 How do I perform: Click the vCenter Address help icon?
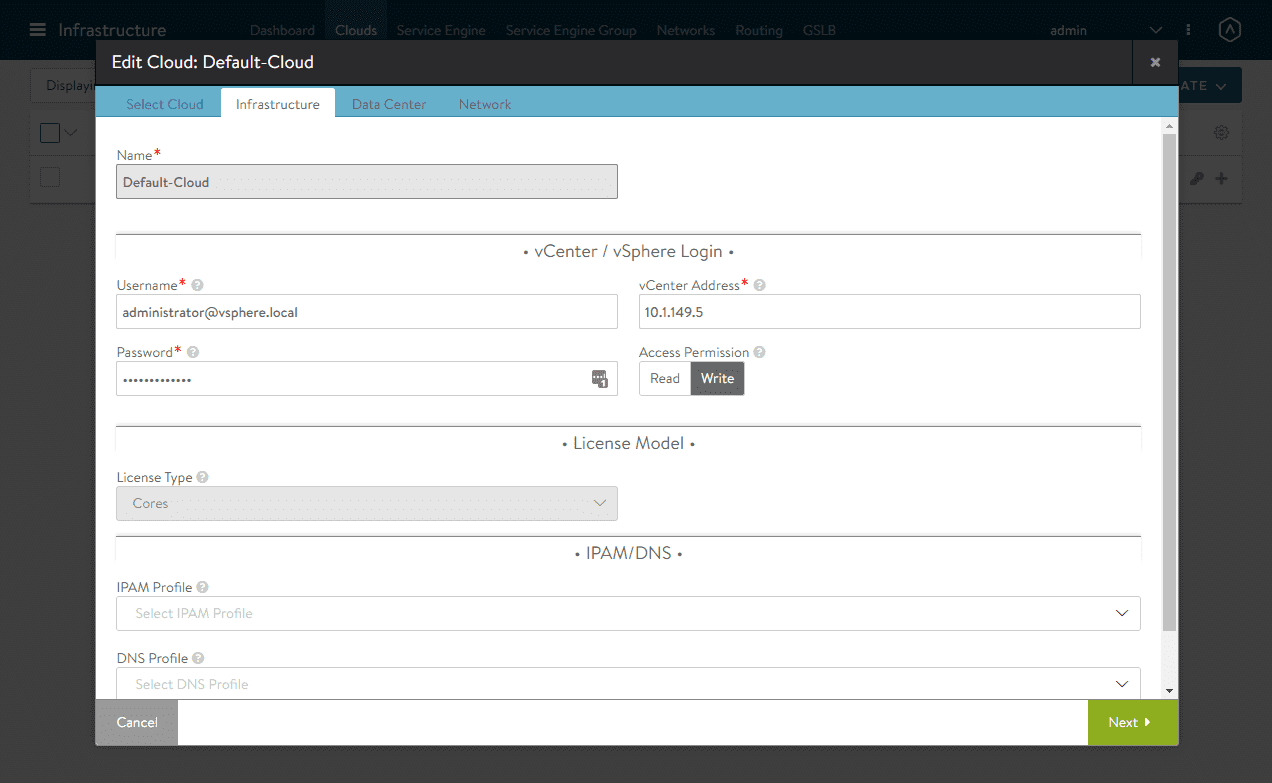[760, 286]
